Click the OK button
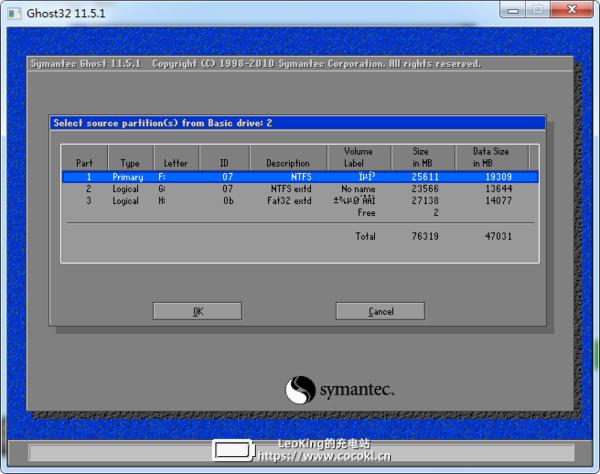600x474 pixels. click(197, 311)
